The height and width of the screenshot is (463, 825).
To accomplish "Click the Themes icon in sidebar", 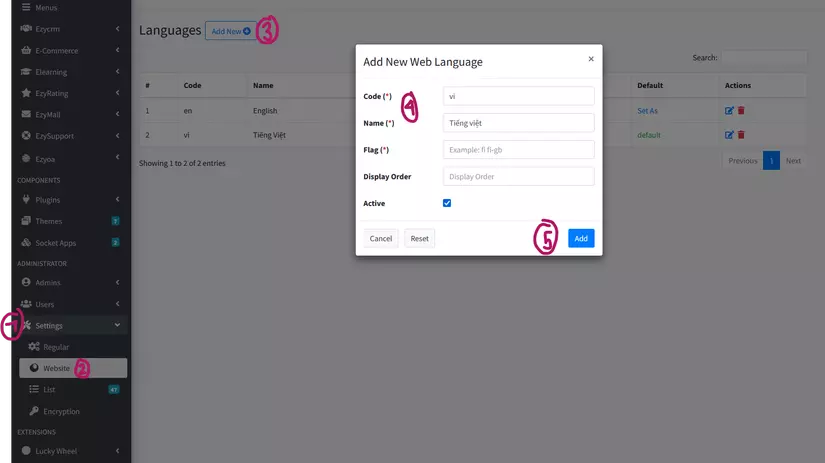I will [26, 221].
